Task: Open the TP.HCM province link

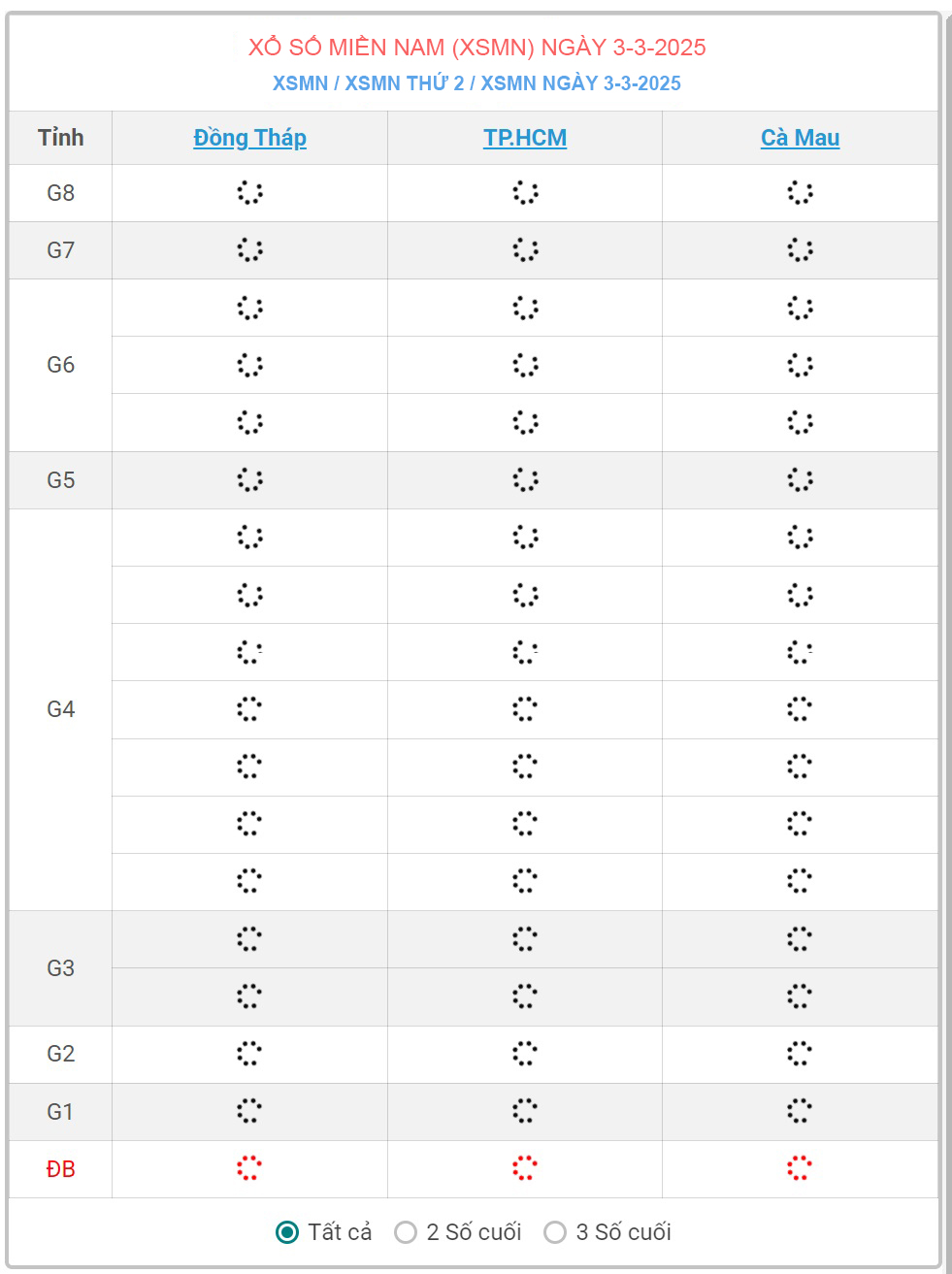Action: pos(525,138)
